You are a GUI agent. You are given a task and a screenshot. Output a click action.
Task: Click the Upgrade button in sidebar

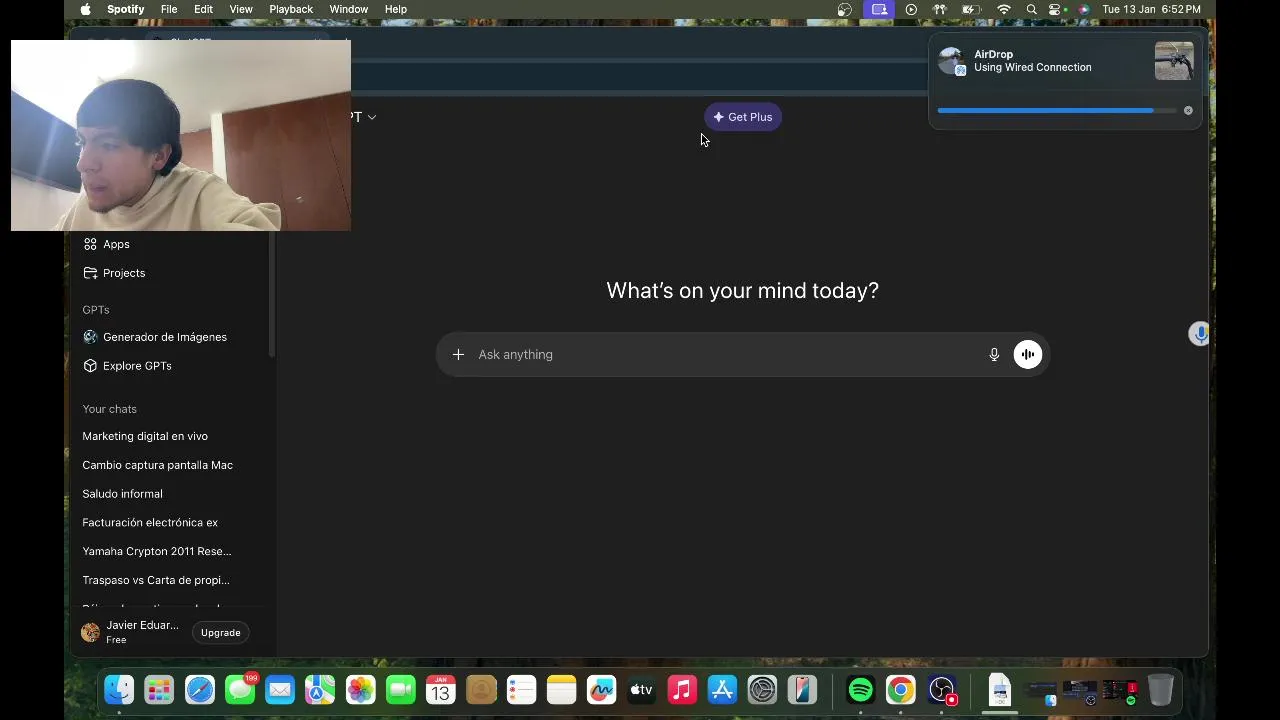[x=221, y=633]
